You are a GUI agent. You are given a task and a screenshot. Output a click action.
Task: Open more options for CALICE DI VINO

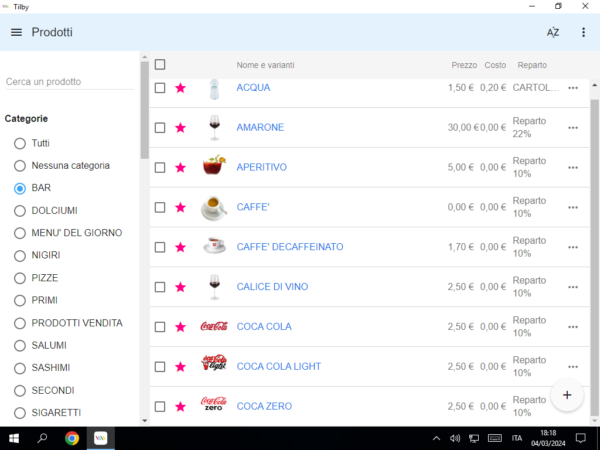click(x=573, y=287)
